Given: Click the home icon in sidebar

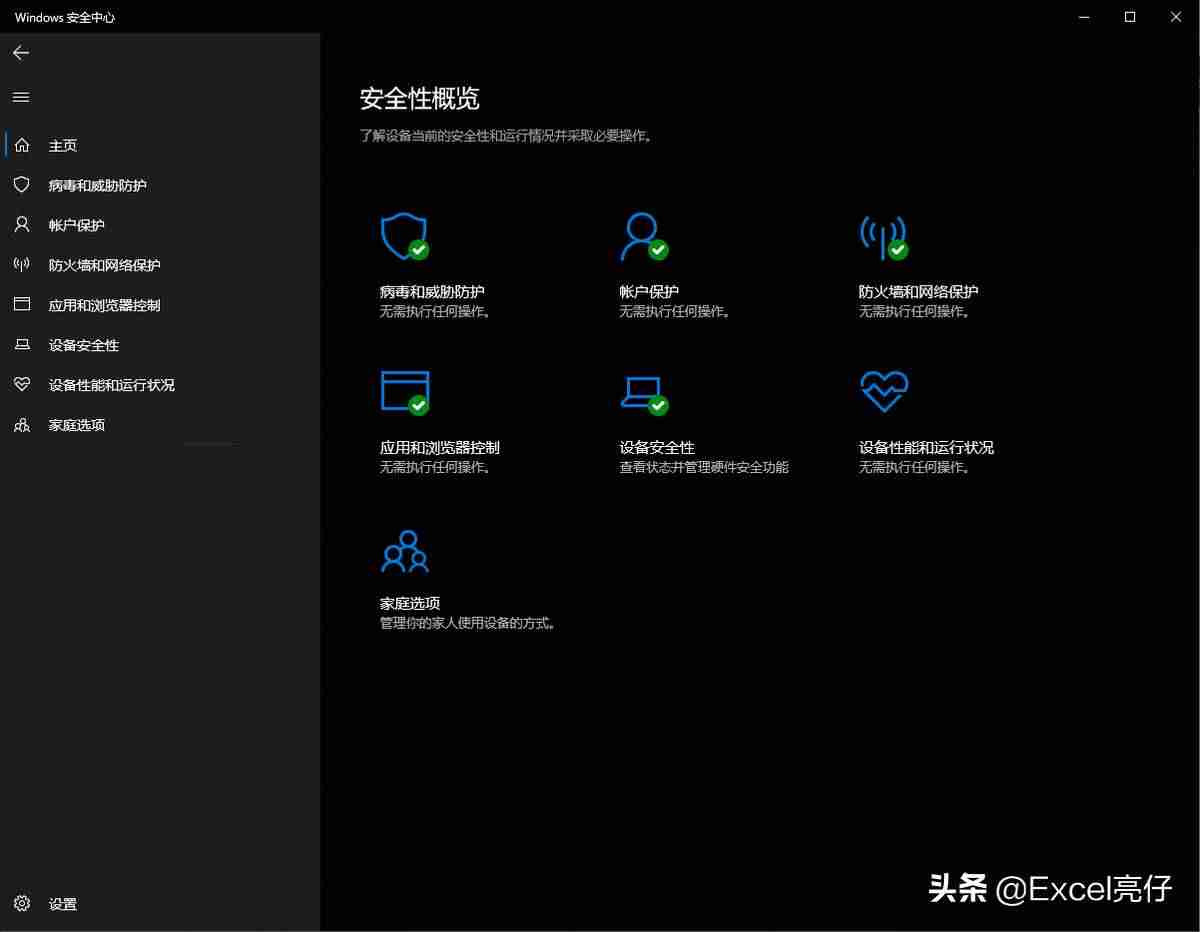Looking at the screenshot, I should 22,145.
